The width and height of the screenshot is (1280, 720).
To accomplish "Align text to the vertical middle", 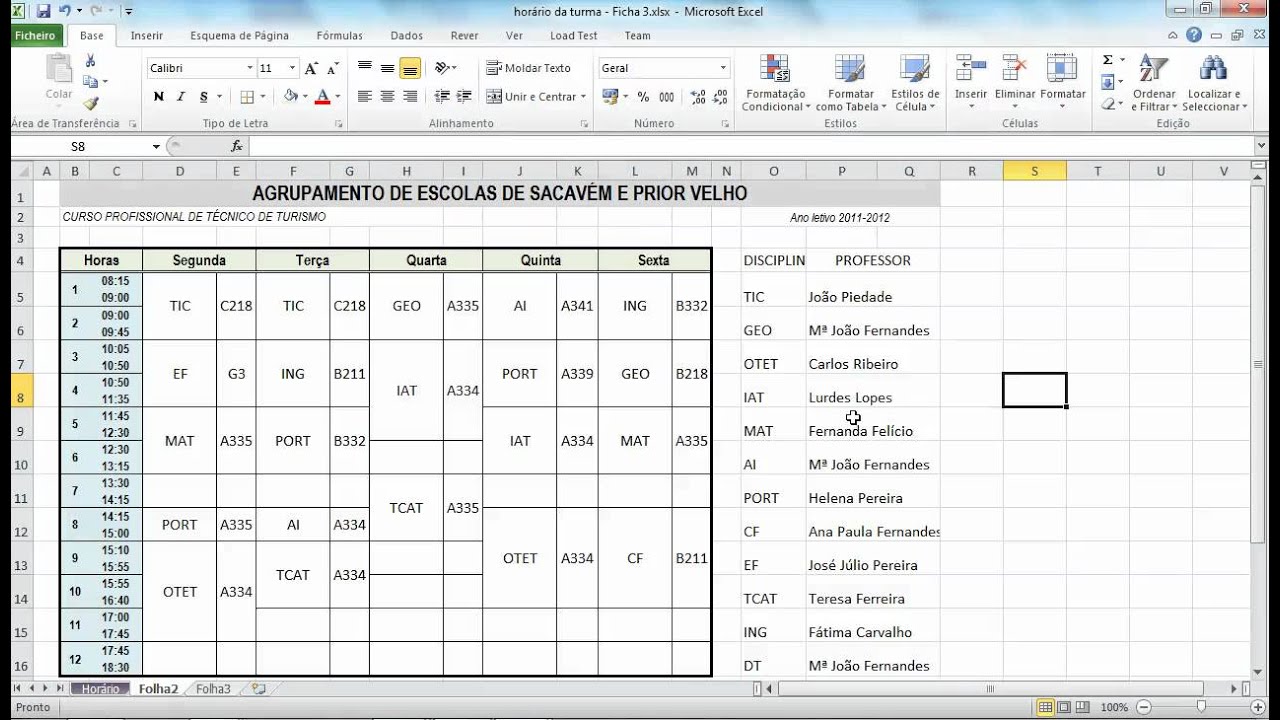I will tap(387, 68).
